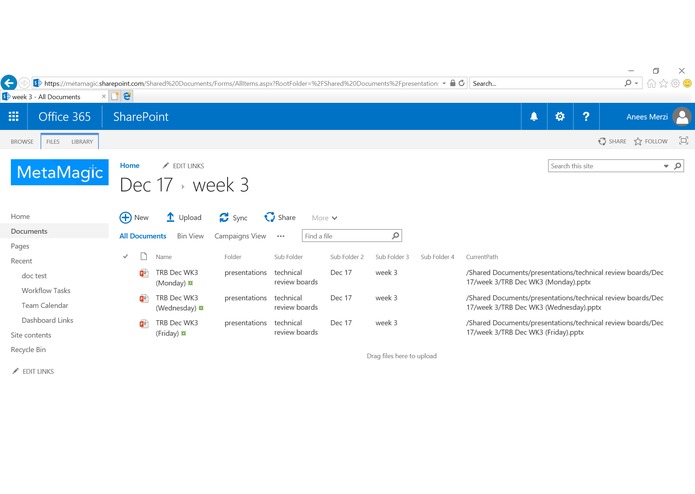695x494 pixels.
Task: Open a new browser tab button
Action: tap(114, 96)
